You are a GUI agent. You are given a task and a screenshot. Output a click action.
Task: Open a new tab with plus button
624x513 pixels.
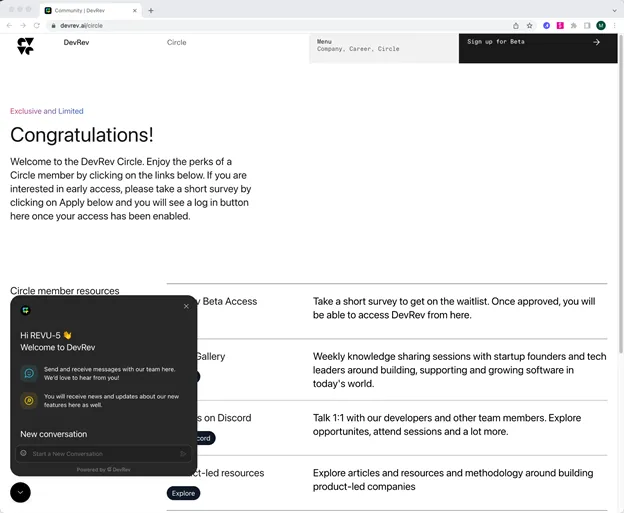[x=151, y=11]
